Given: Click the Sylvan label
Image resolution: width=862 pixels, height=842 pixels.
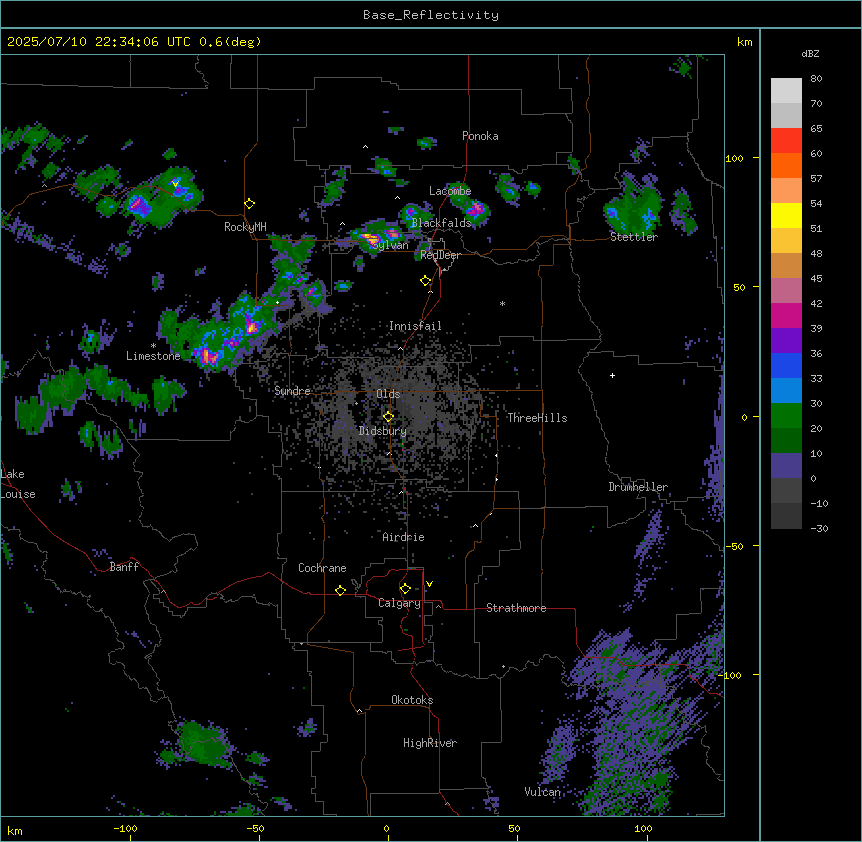Looking at the screenshot, I should [390, 245].
